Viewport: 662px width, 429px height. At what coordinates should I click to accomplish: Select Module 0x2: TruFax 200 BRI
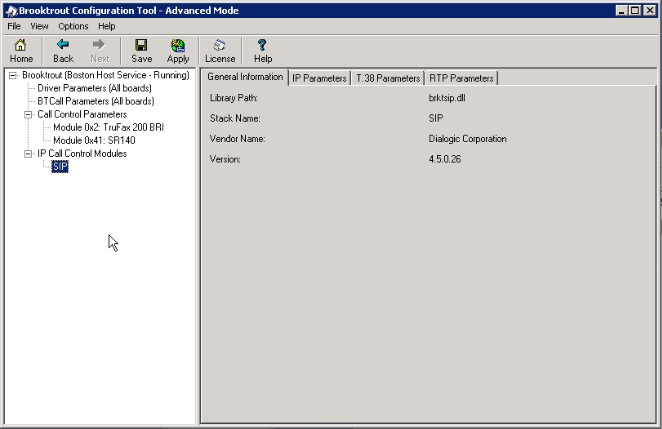[x=108, y=128]
